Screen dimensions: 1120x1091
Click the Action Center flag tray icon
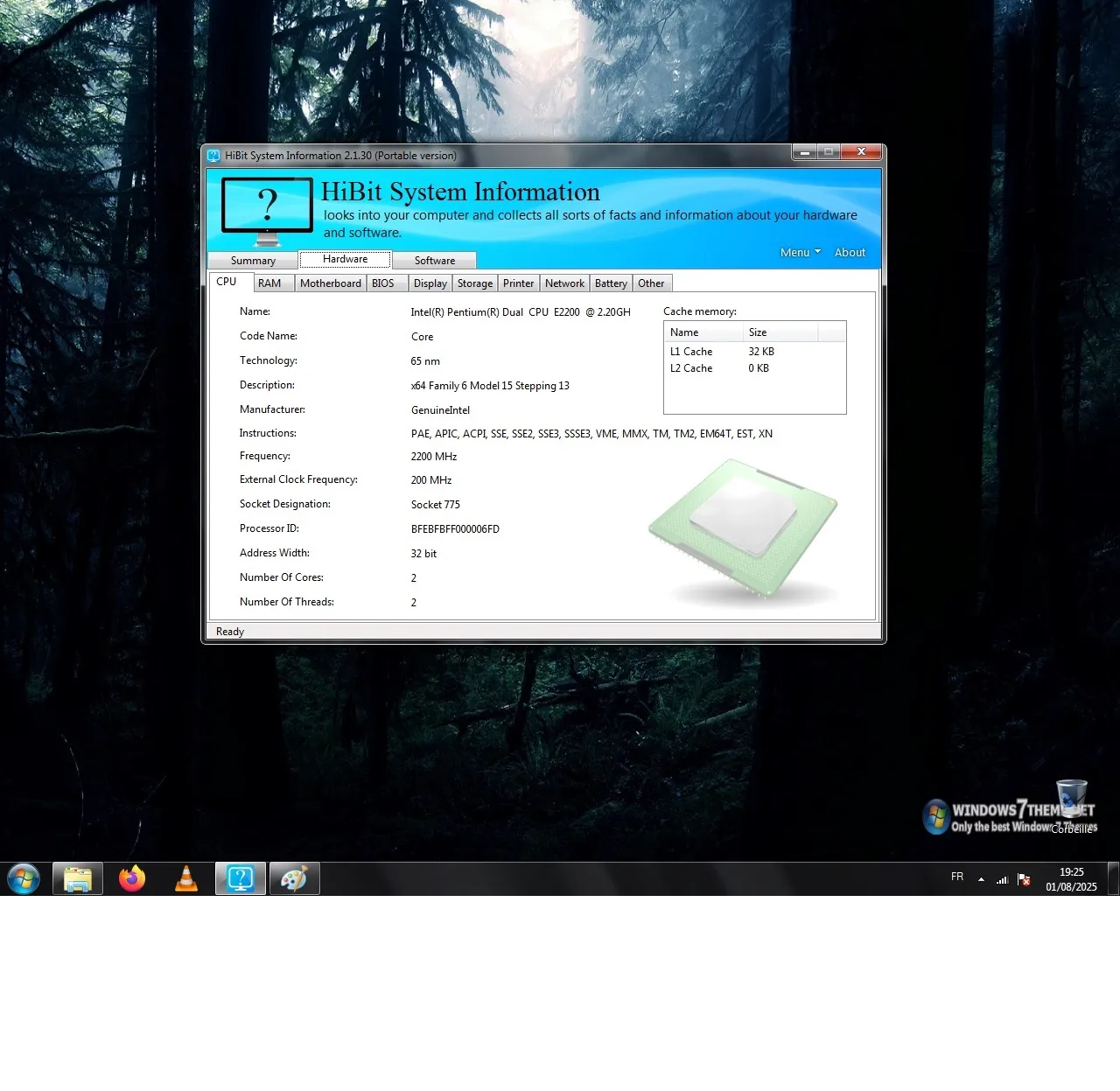coord(1024,879)
